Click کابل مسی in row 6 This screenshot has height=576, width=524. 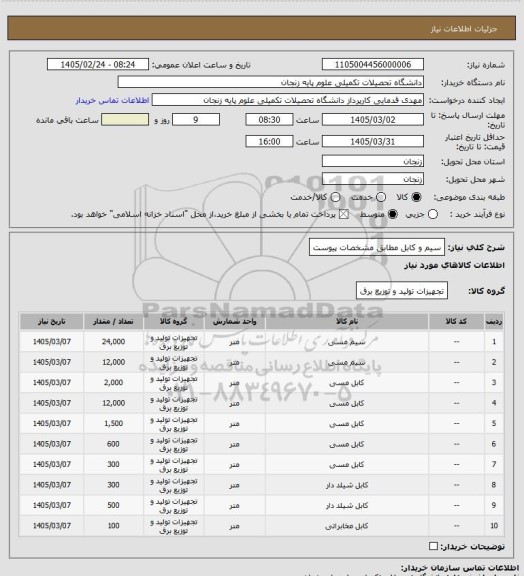tap(347, 444)
